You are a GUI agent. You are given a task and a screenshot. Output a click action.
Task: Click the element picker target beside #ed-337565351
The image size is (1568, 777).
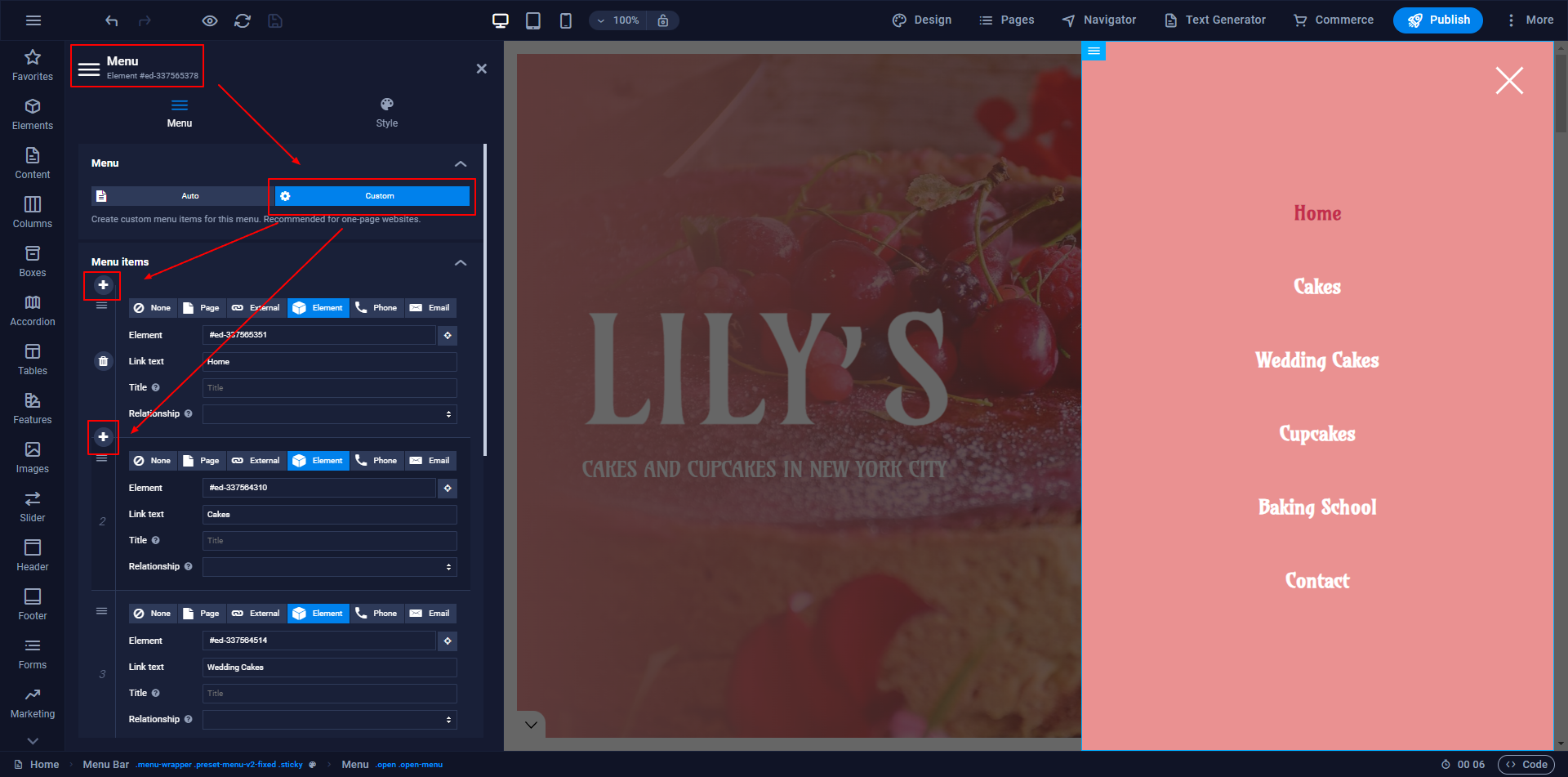click(x=448, y=335)
